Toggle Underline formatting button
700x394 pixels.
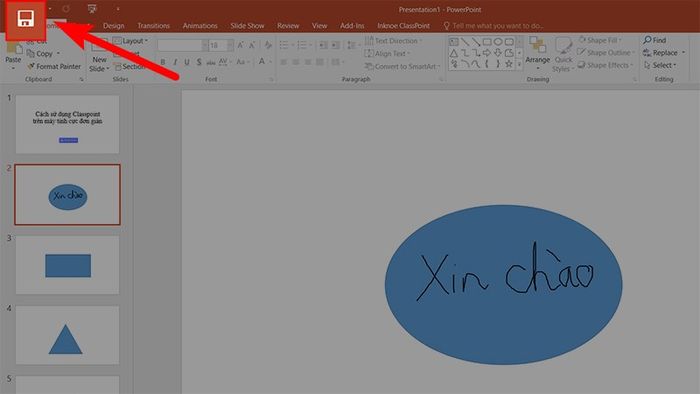[x=187, y=62]
